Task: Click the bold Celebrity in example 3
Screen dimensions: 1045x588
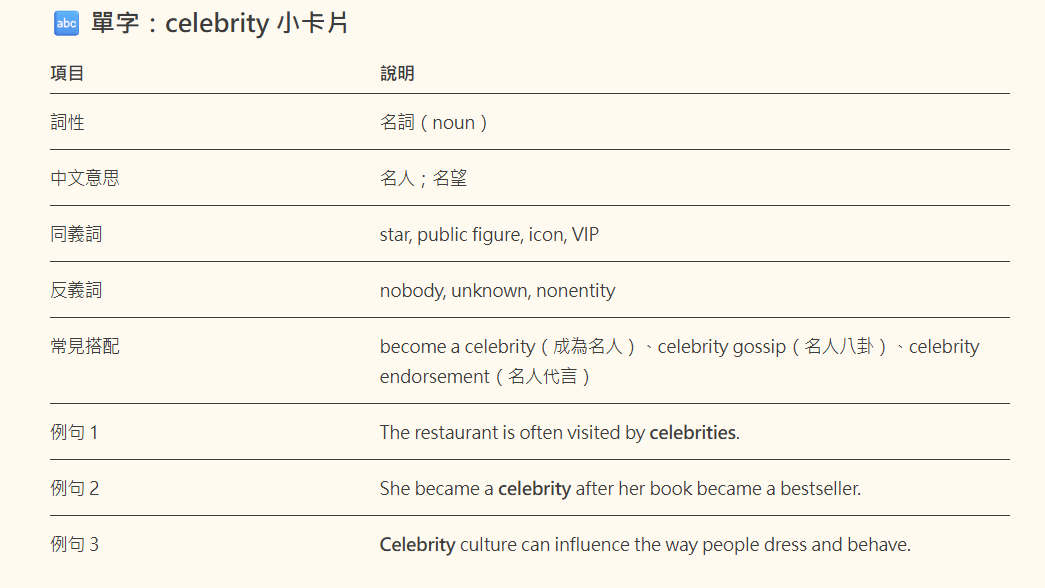Action: pyautogui.click(x=417, y=545)
